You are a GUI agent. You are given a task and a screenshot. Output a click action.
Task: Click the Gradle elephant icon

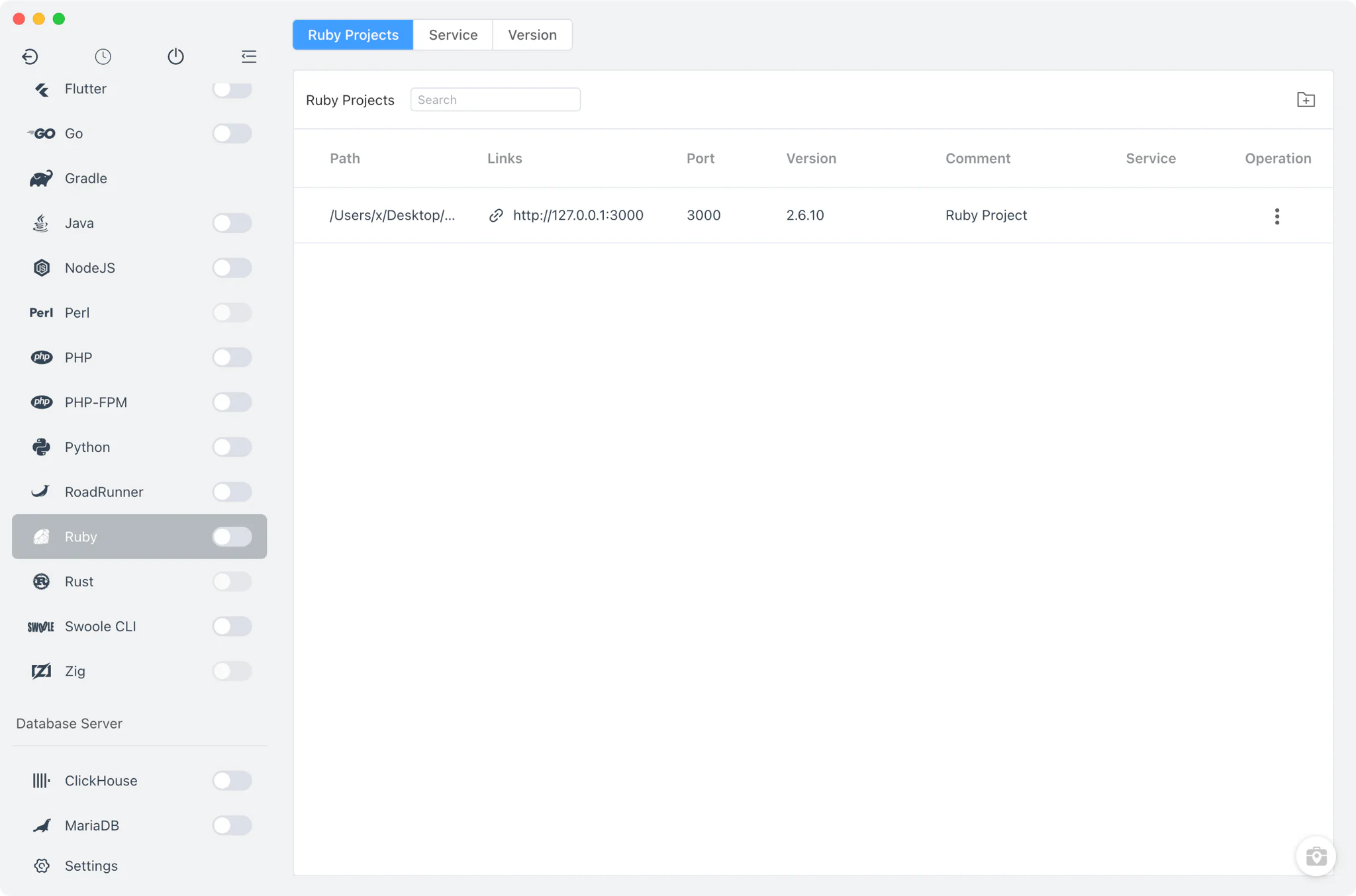pyautogui.click(x=41, y=179)
